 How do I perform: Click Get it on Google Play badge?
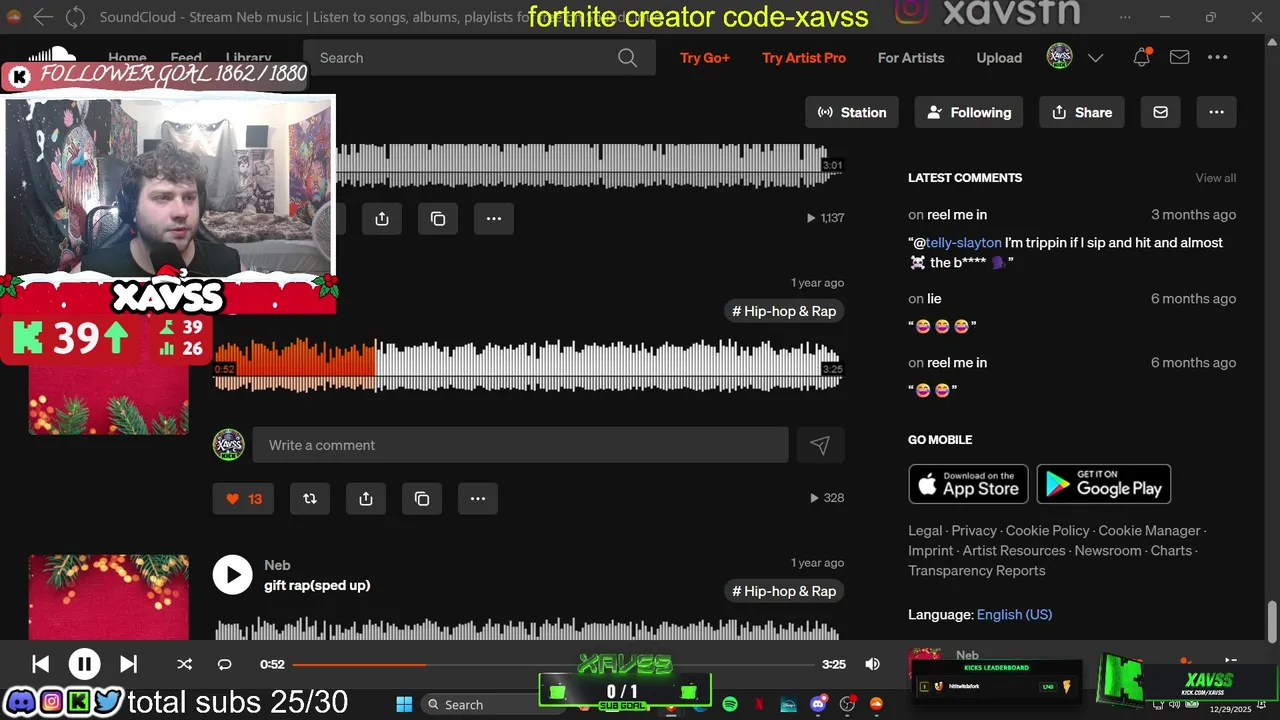(1104, 484)
